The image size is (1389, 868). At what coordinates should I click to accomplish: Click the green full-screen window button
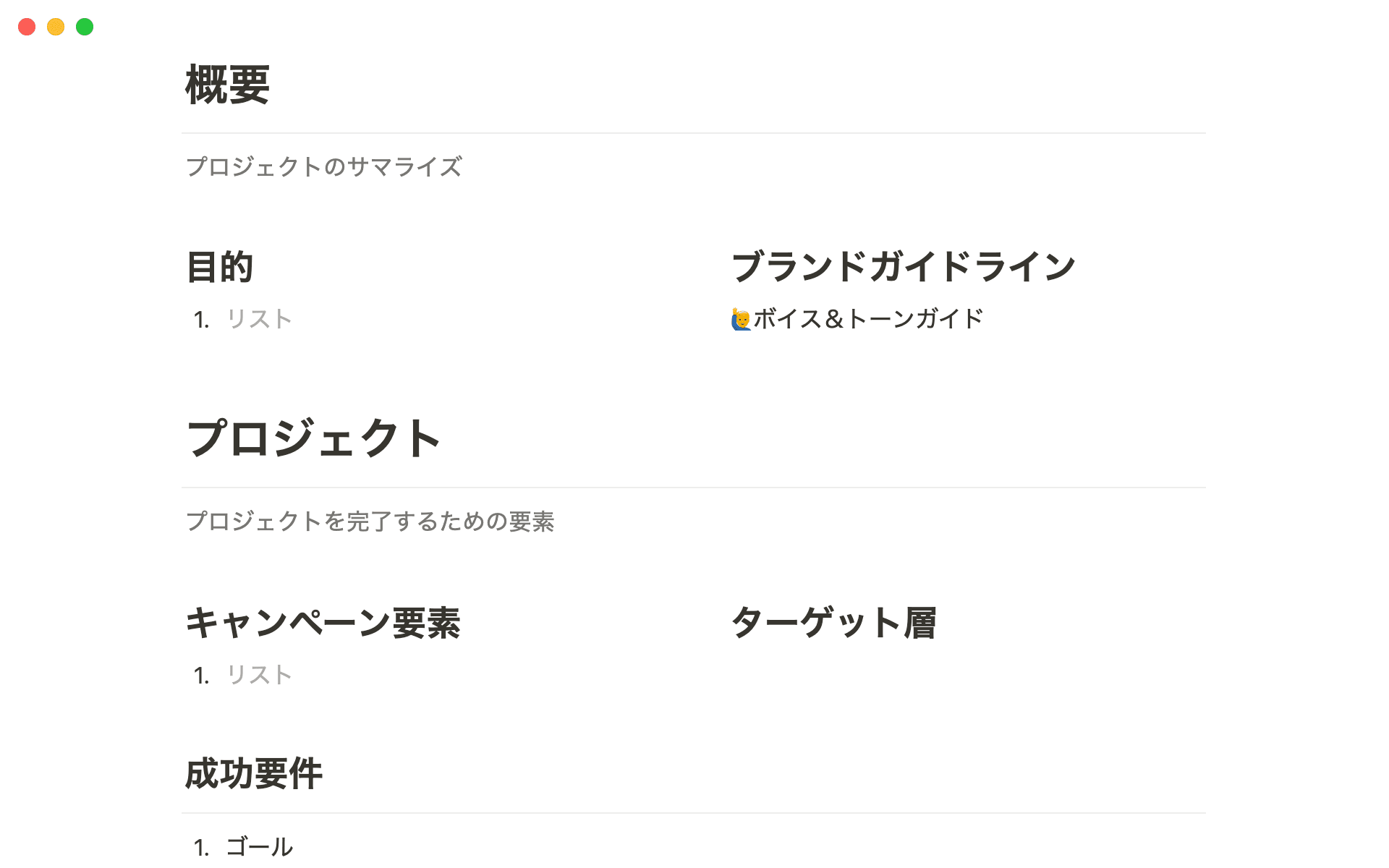[x=85, y=27]
